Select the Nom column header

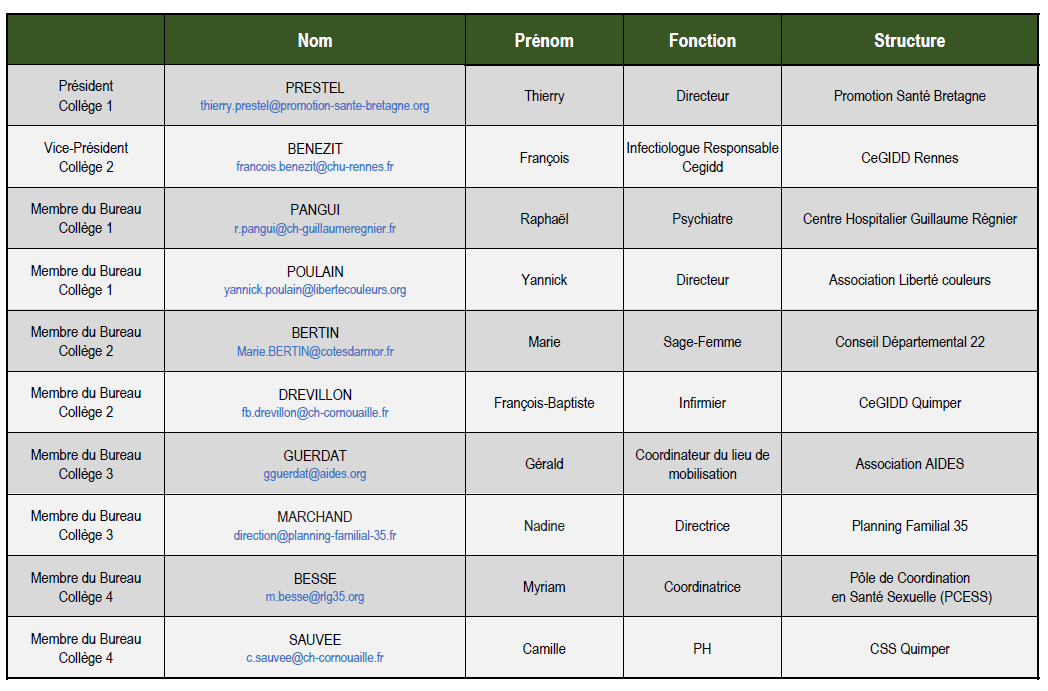pyautogui.click(x=315, y=40)
